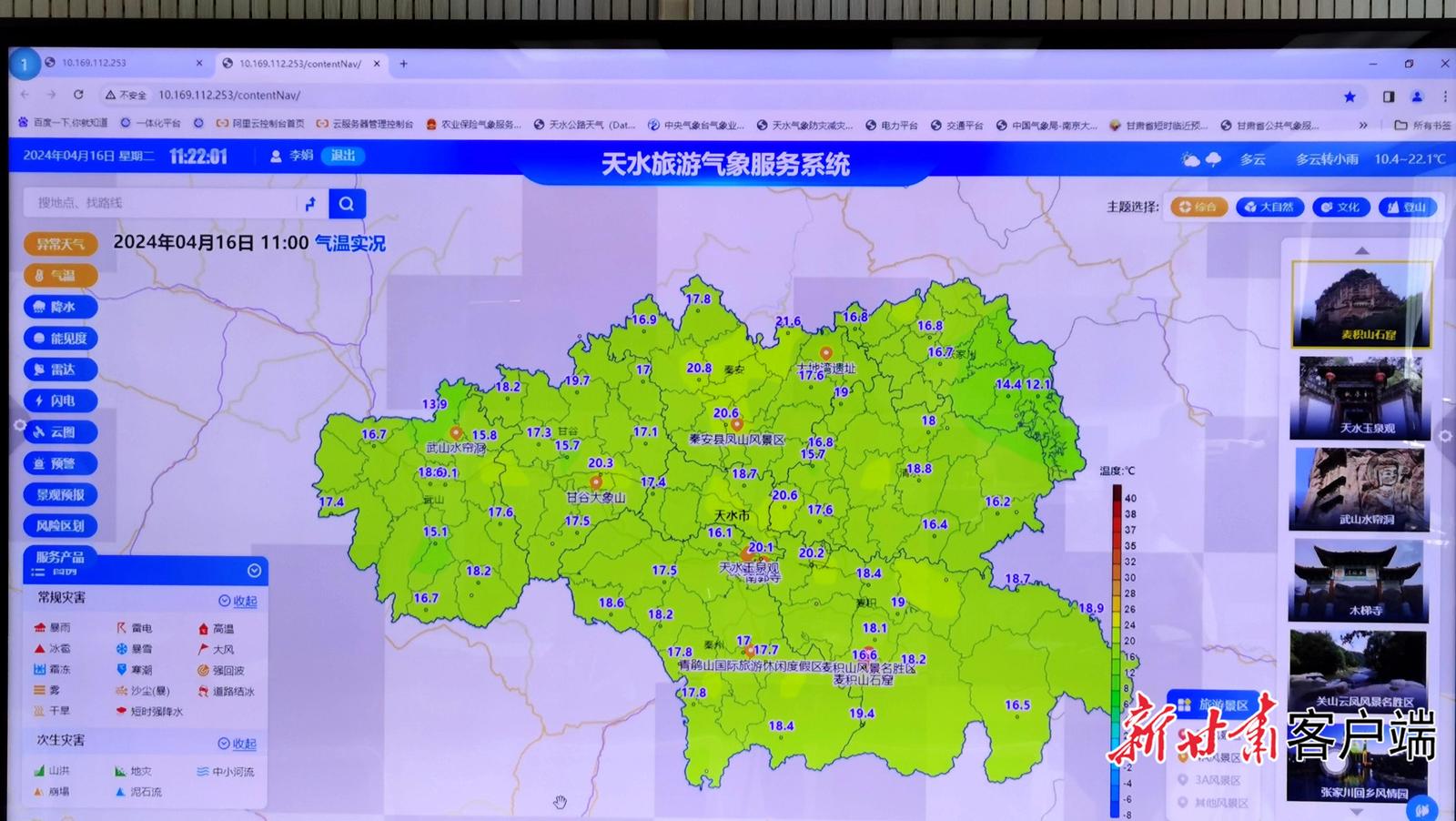
Task: Toggle the 高温 high temperature hazard
Action: (x=217, y=629)
